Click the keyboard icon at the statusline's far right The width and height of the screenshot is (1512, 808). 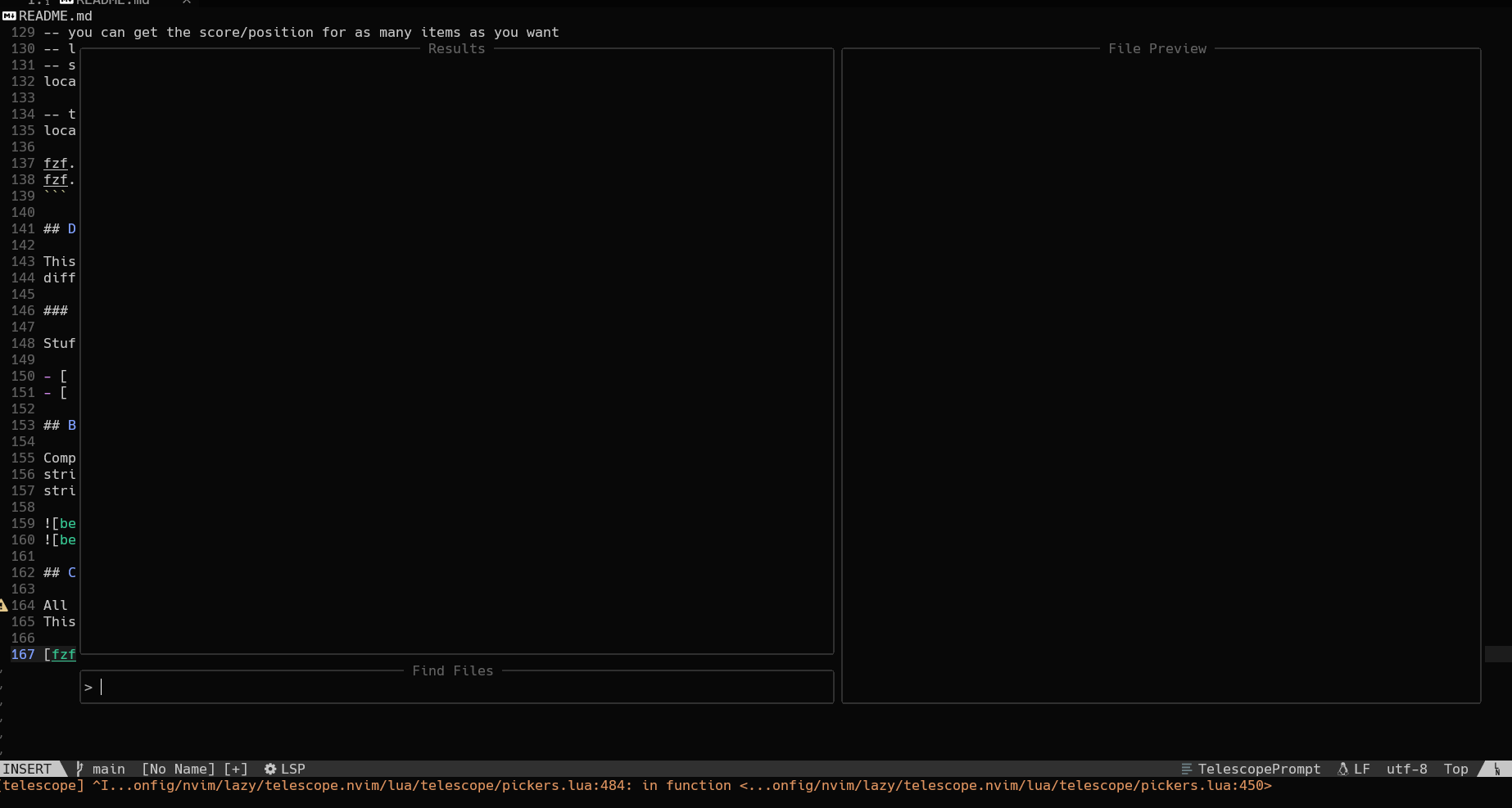click(x=1499, y=770)
